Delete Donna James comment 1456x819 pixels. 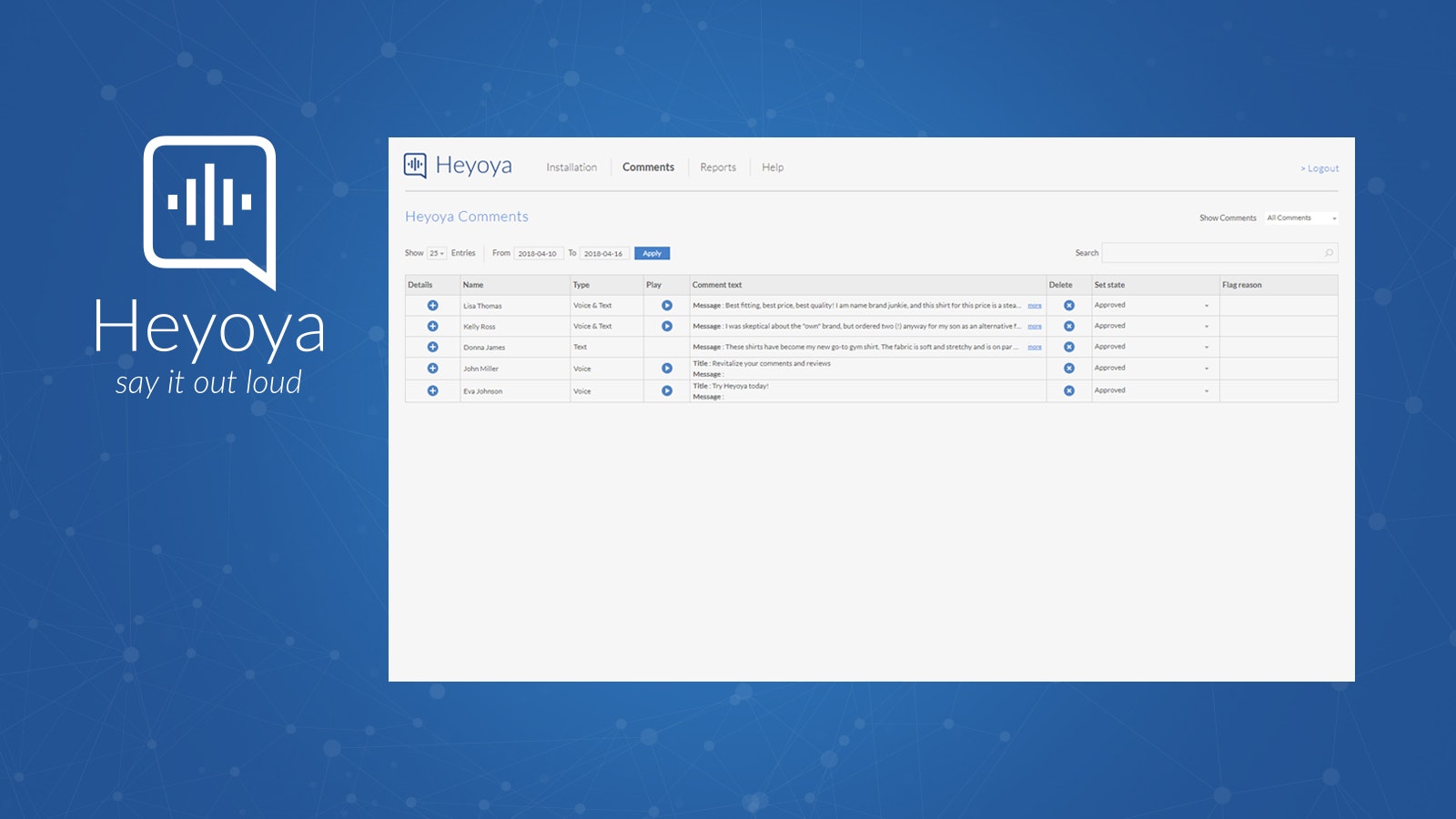(1069, 347)
